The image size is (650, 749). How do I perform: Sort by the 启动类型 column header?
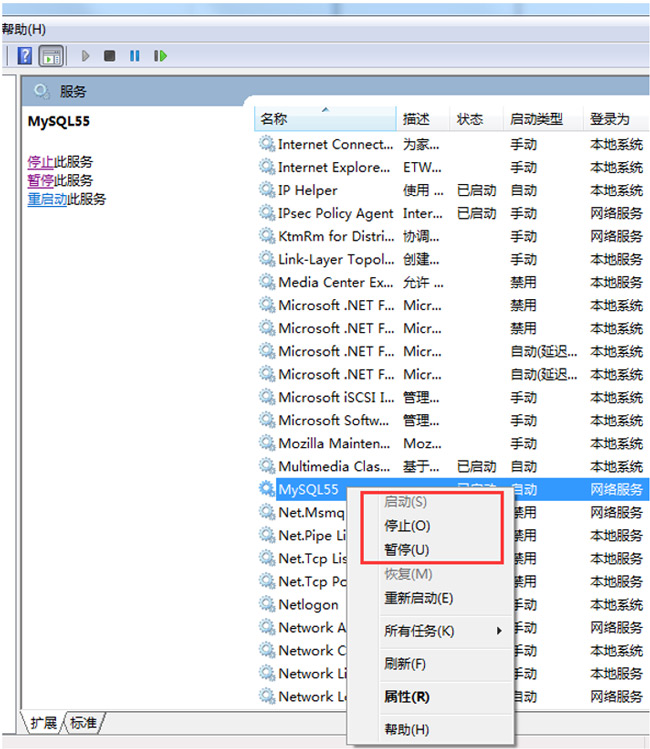[543, 118]
